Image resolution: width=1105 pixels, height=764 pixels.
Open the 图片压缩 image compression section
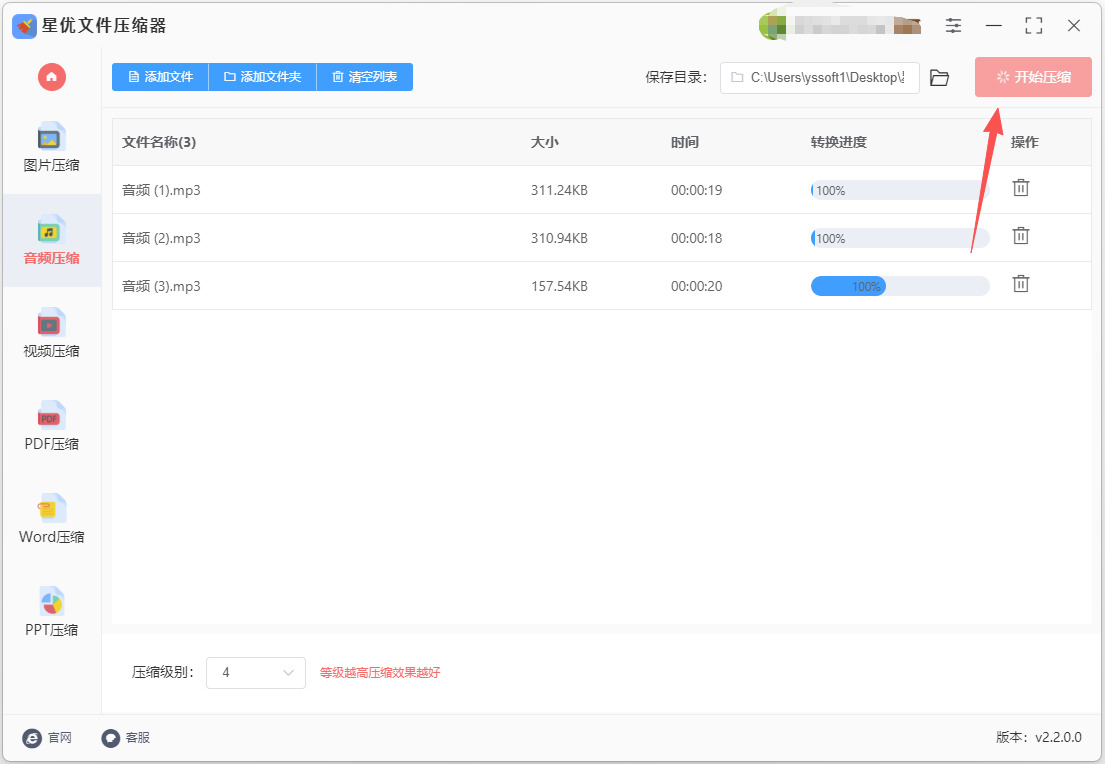pos(51,148)
